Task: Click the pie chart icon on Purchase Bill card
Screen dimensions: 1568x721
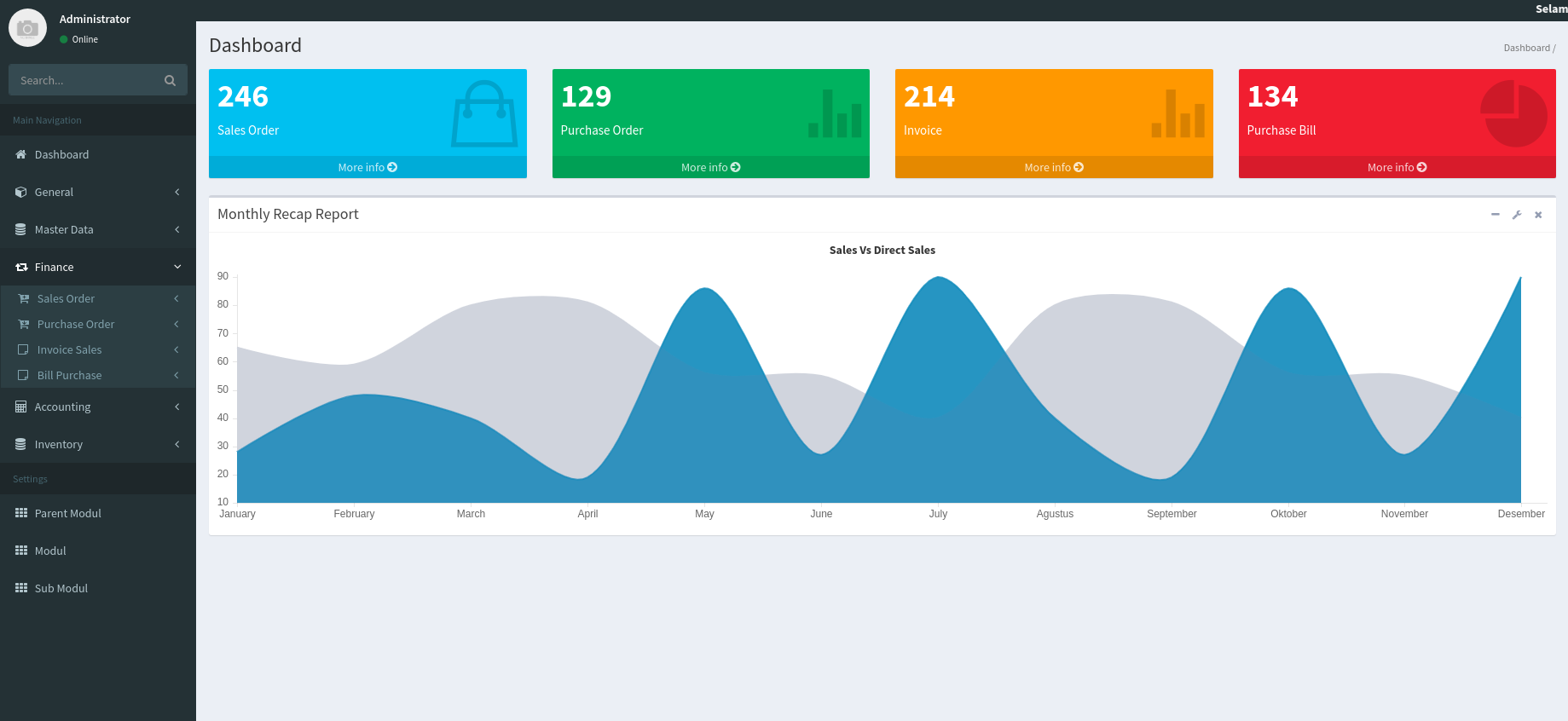Action: [x=1513, y=114]
